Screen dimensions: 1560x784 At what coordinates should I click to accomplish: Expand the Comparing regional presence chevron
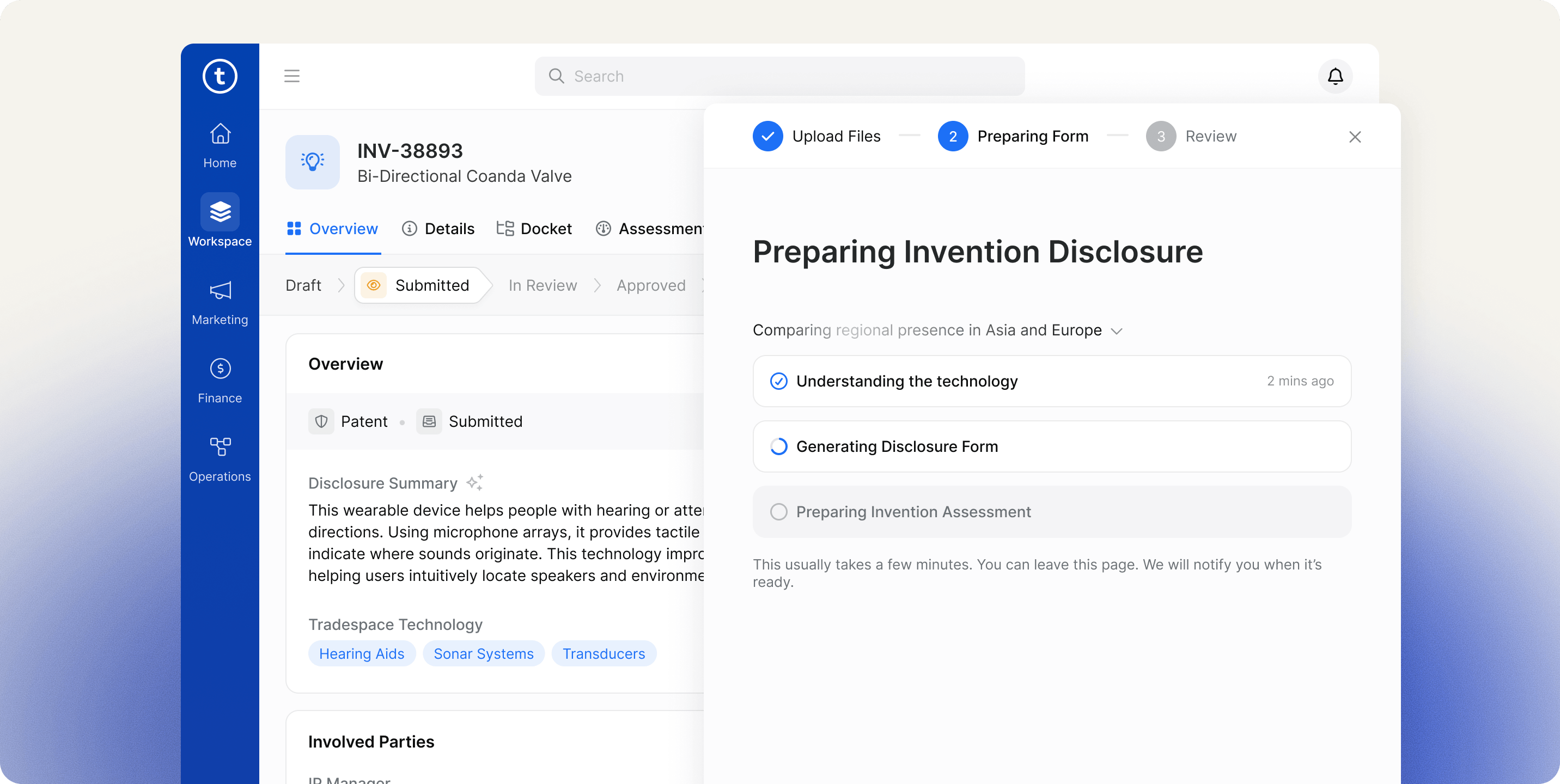point(1116,331)
